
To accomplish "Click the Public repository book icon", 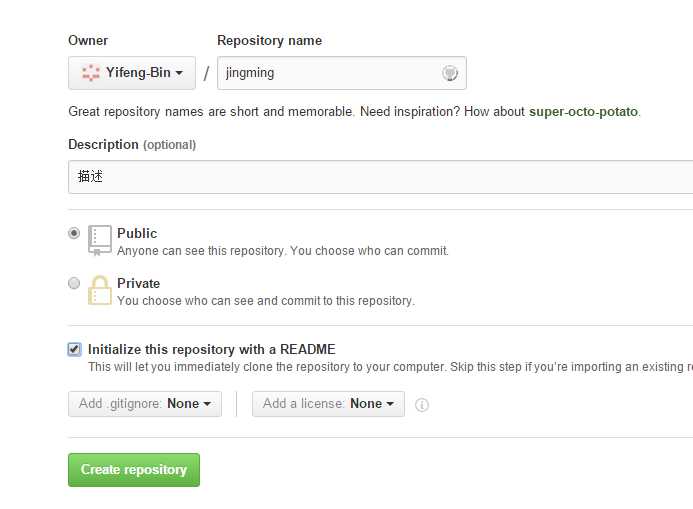I will point(100,240).
